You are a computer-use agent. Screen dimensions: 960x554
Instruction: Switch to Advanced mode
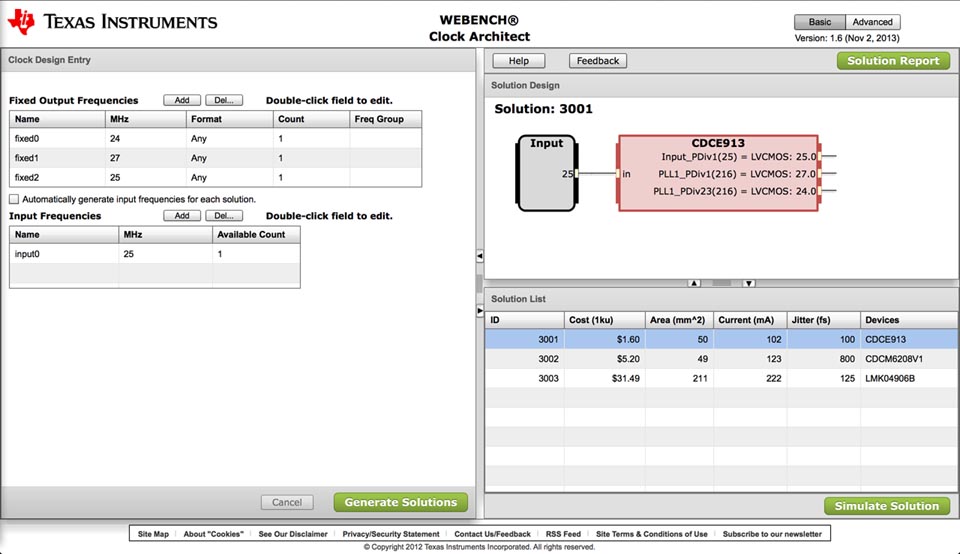(872, 22)
